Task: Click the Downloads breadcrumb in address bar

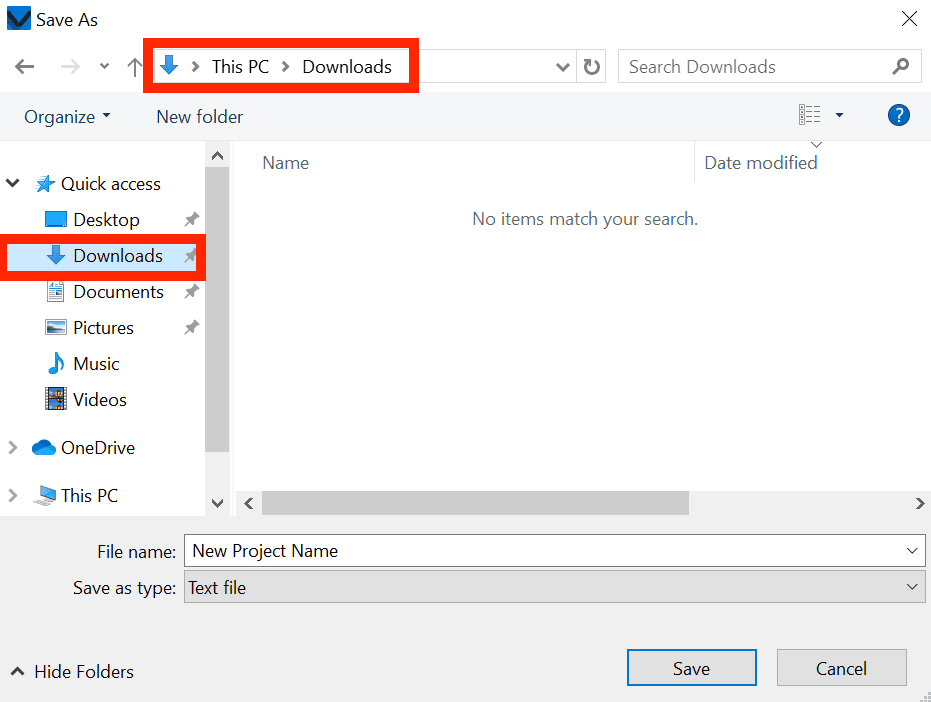Action: [346, 66]
